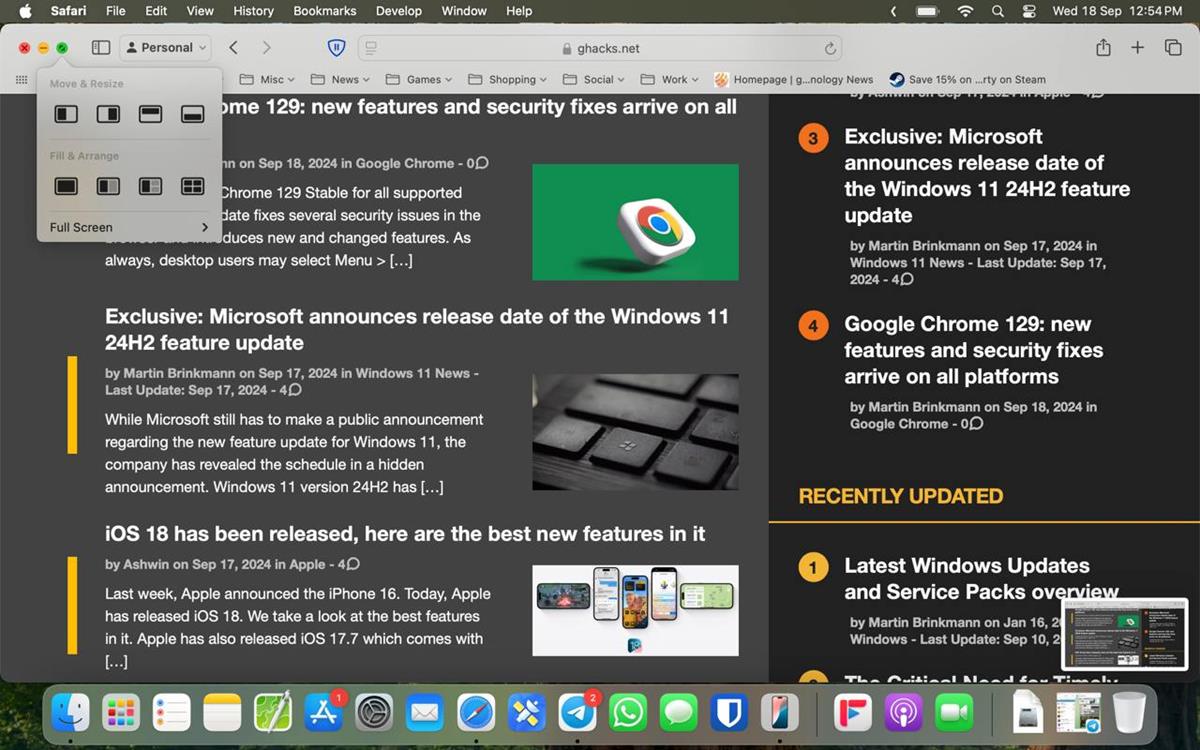Tile window to the top half
The height and width of the screenshot is (750, 1200).
[150, 115]
